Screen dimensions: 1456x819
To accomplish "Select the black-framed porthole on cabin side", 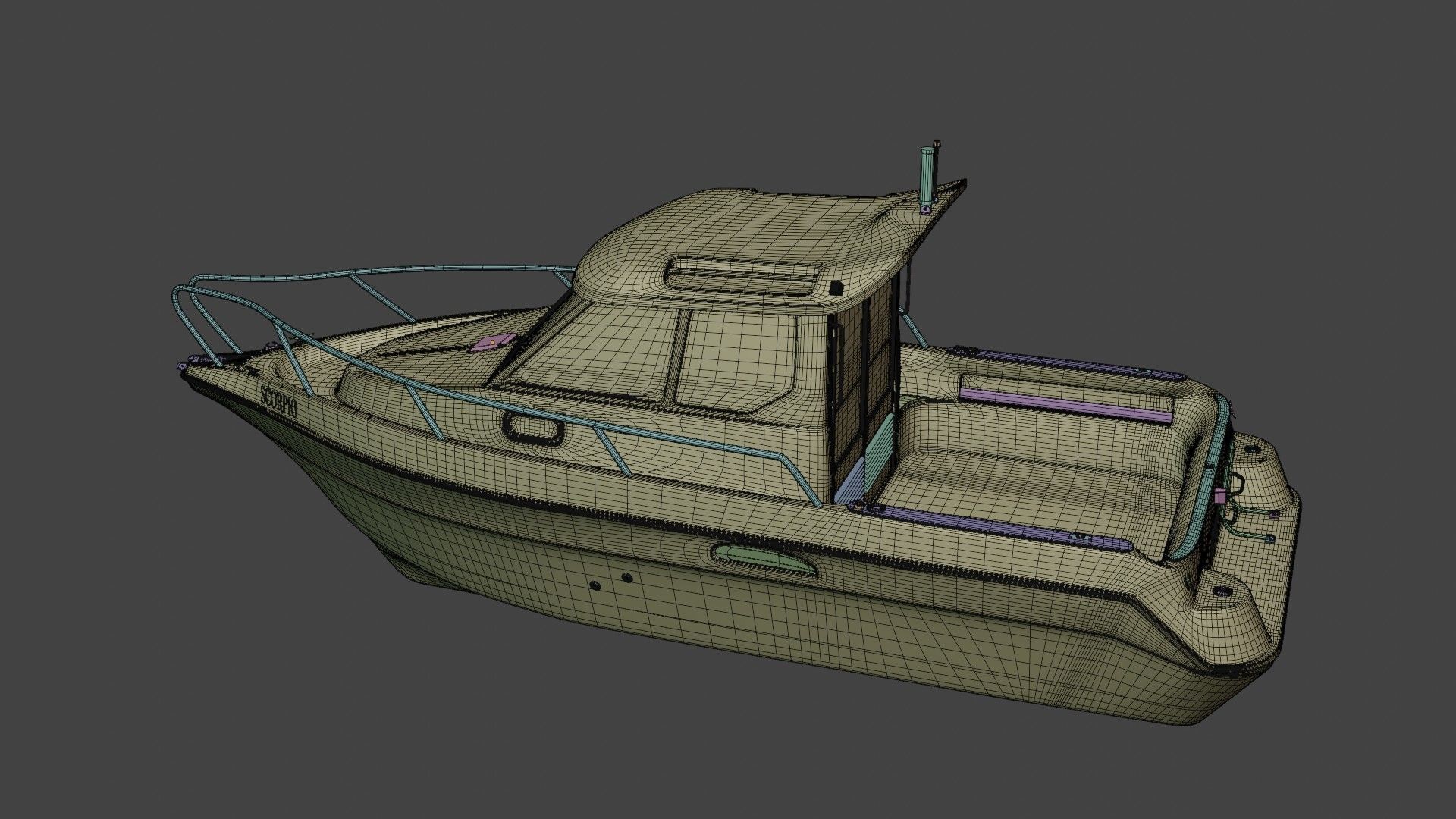I will click(534, 428).
